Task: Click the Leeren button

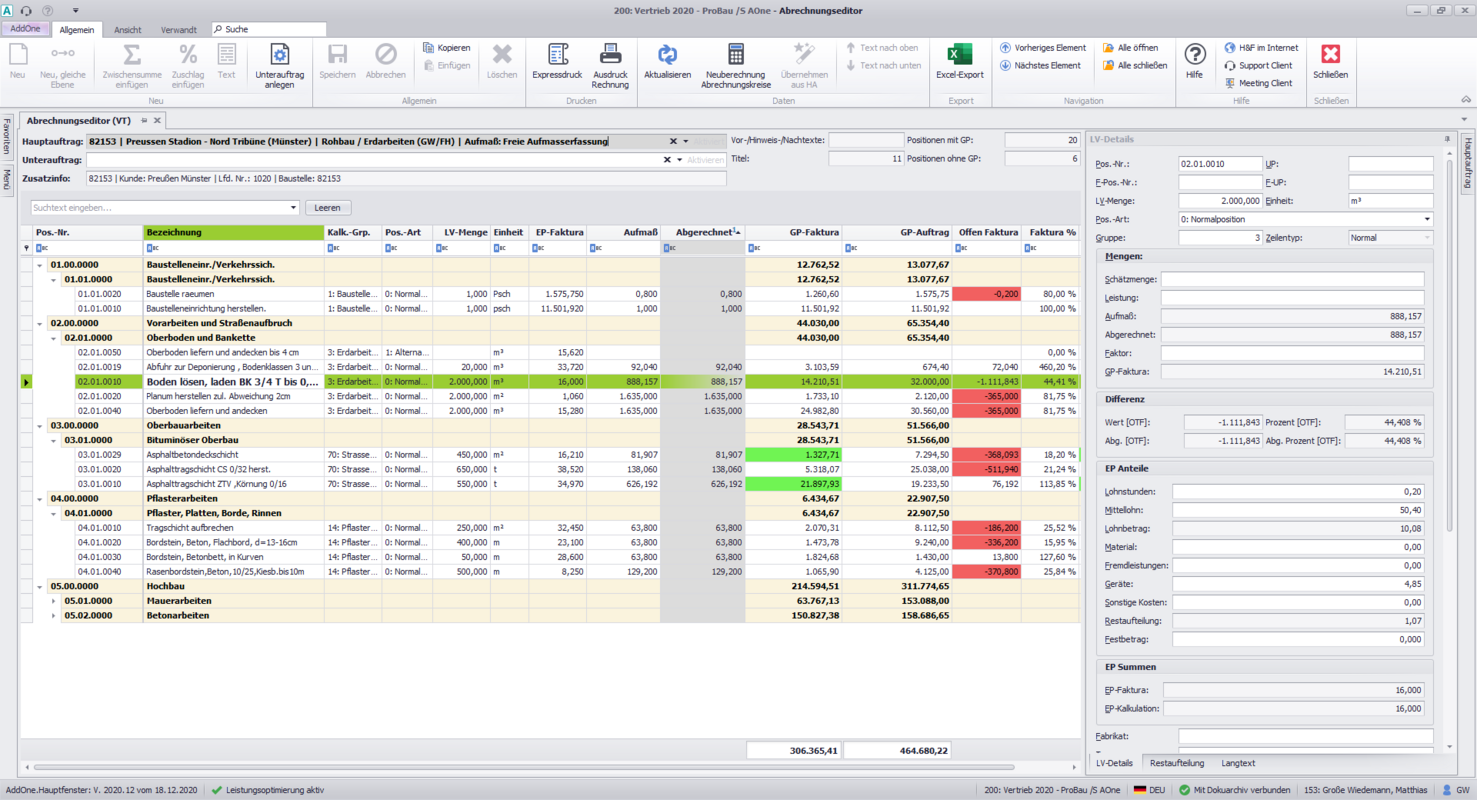Action: (x=328, y=208)
